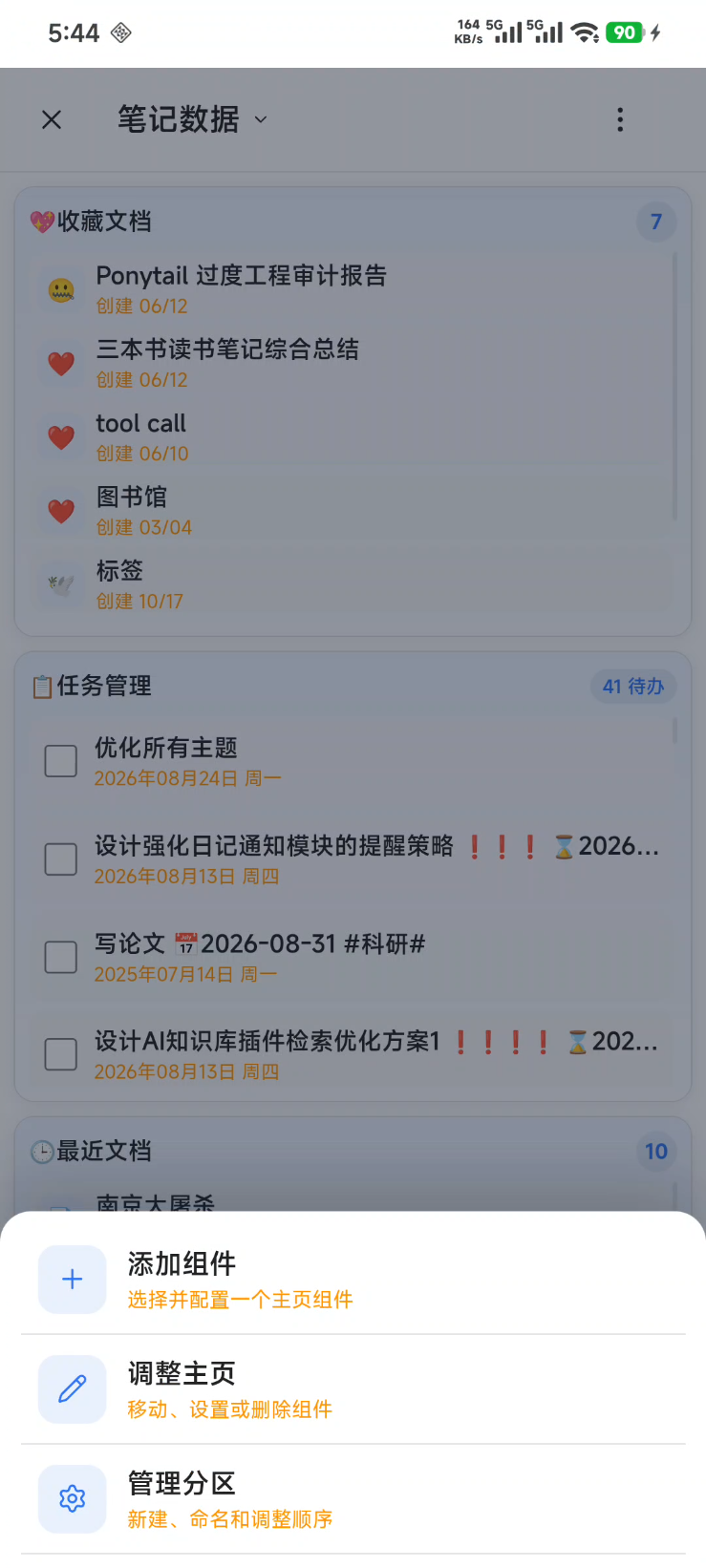Check the 写论文 task checkbox
The image size is (706, 1568).
[x=61, y=957]
